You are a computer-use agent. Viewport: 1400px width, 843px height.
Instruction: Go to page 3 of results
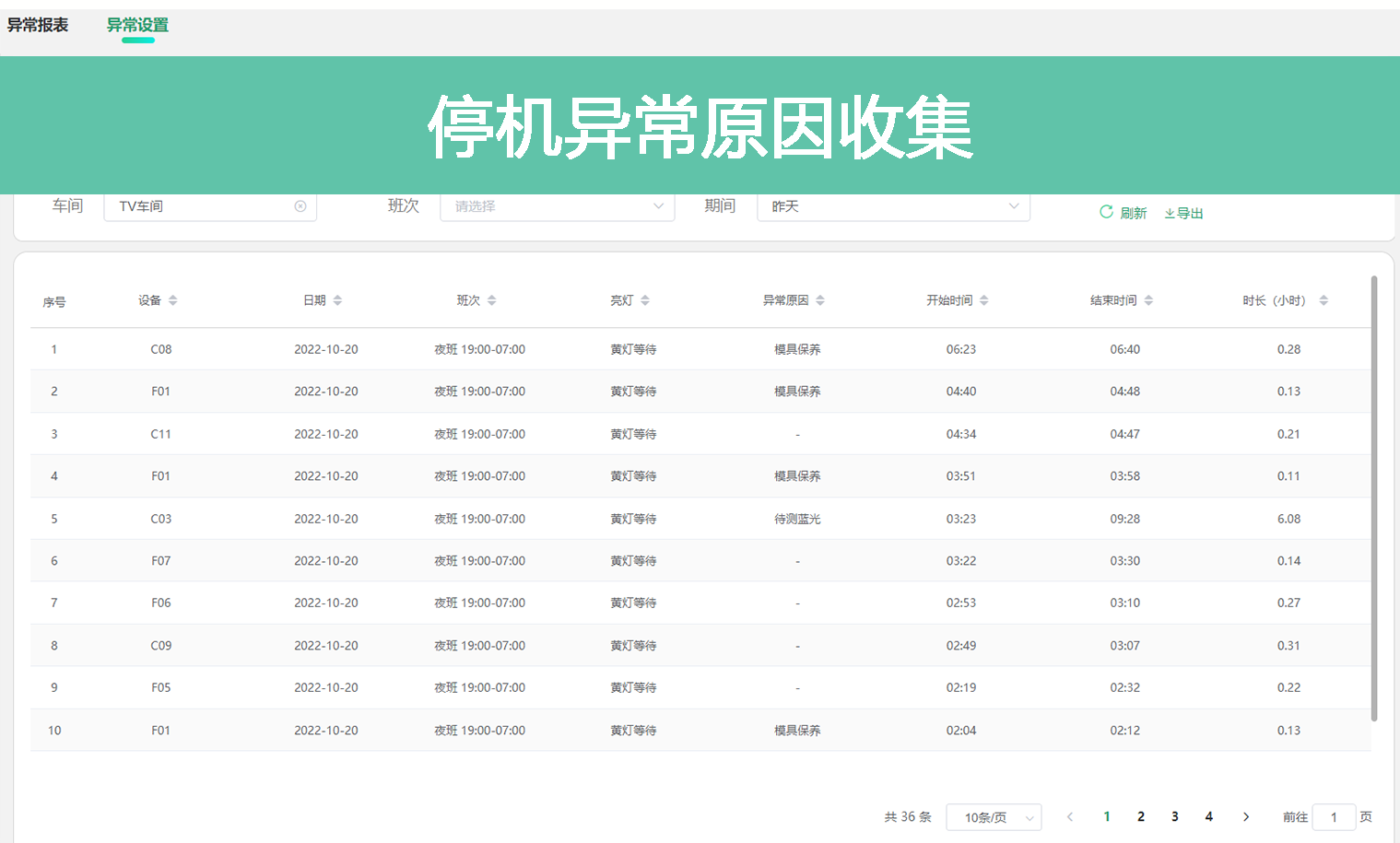pyautogui.click(x=1175, y=816)
